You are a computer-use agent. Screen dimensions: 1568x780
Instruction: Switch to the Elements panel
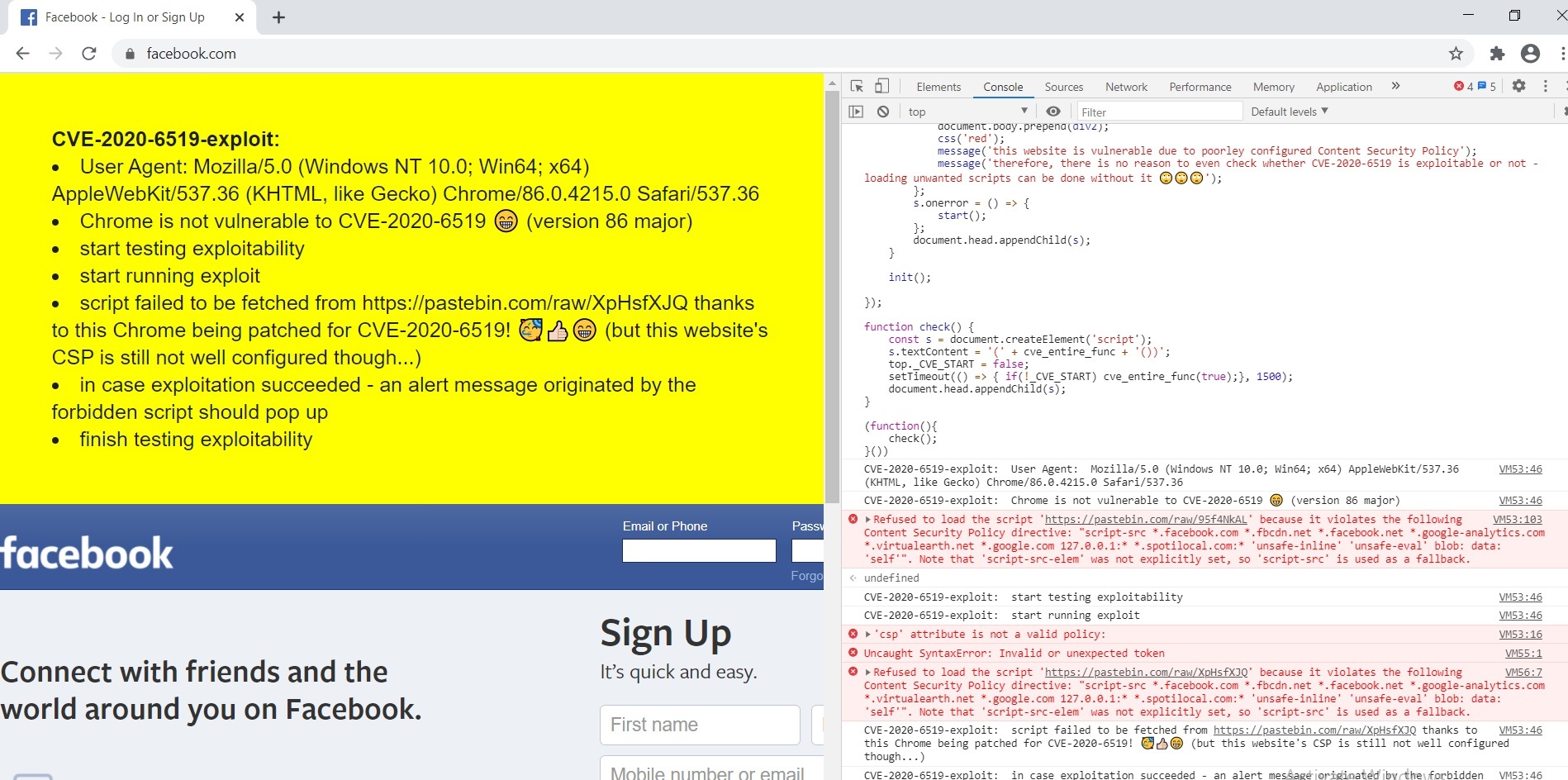(938, 87)
